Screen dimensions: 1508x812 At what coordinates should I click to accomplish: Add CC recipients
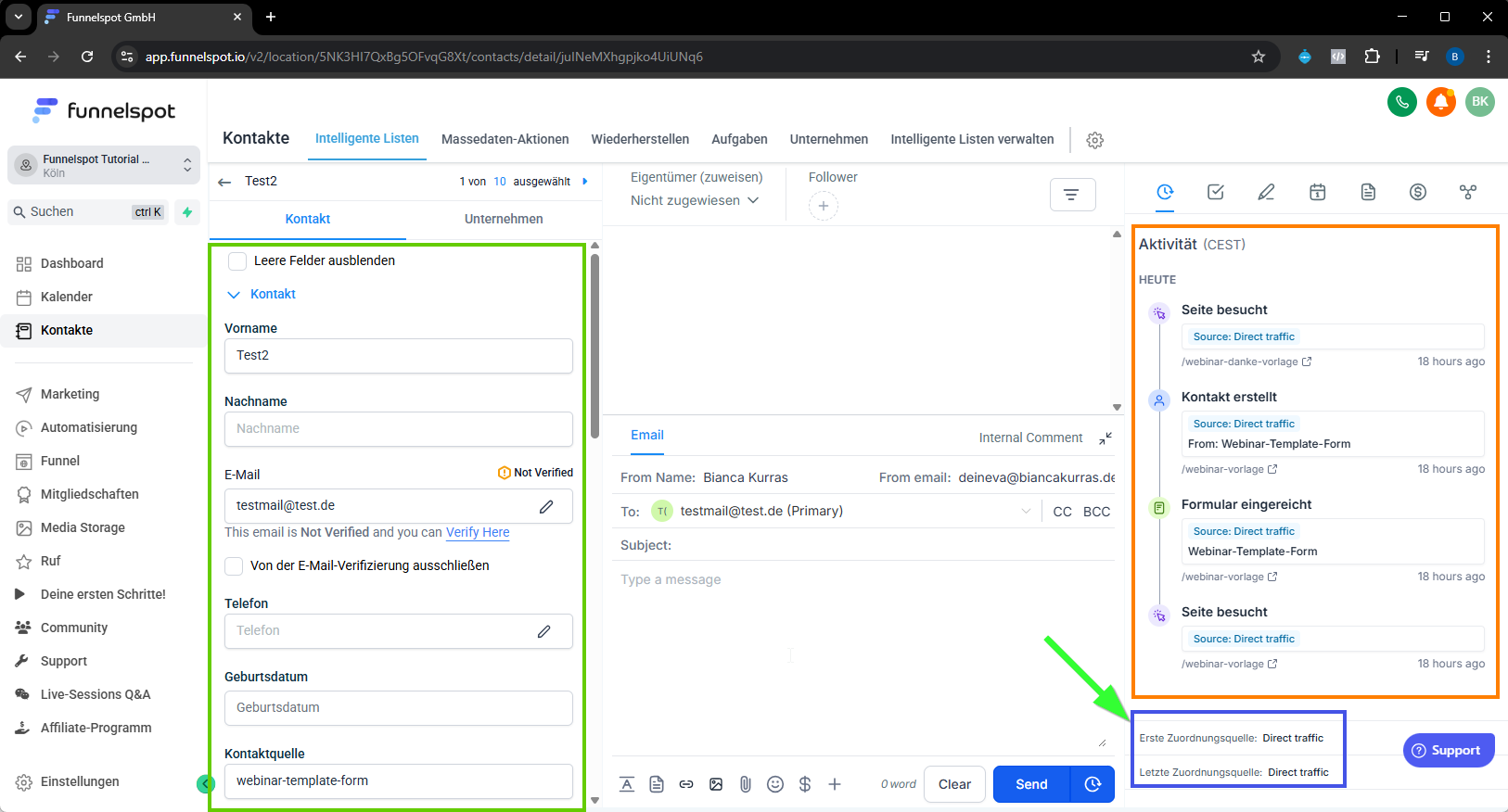pyautogui.click(x=1063, y=512)
